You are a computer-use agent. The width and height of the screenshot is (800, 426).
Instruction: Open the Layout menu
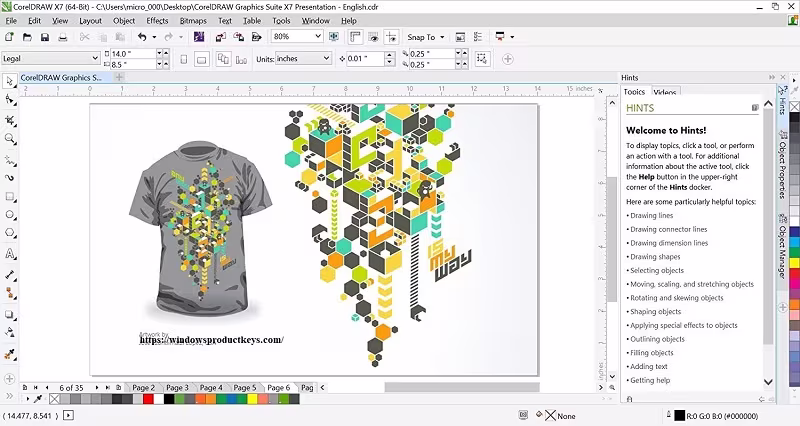point(90,21)
